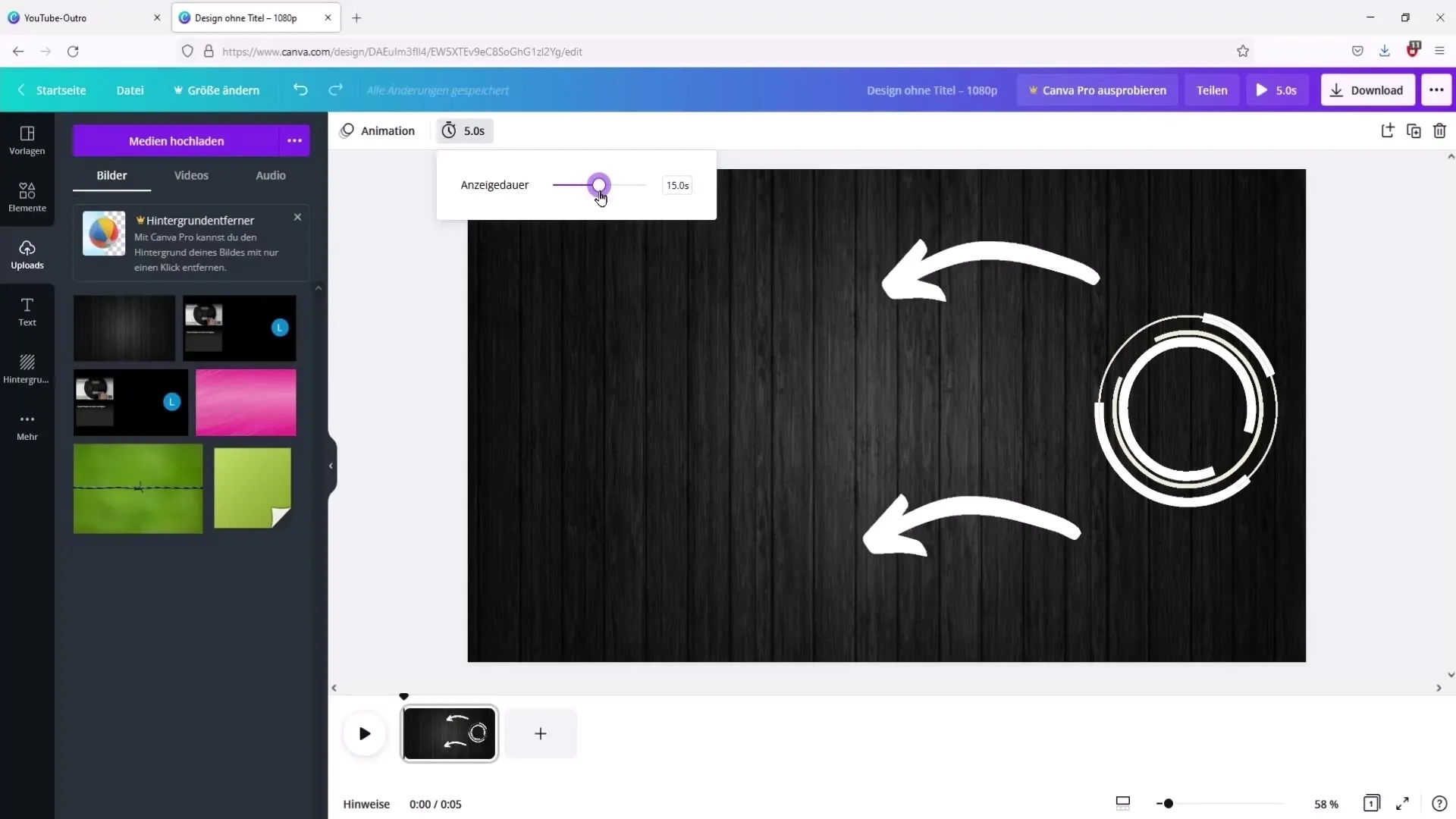Click the undo arrow icon
The image size is (1456, 819).
300,89
